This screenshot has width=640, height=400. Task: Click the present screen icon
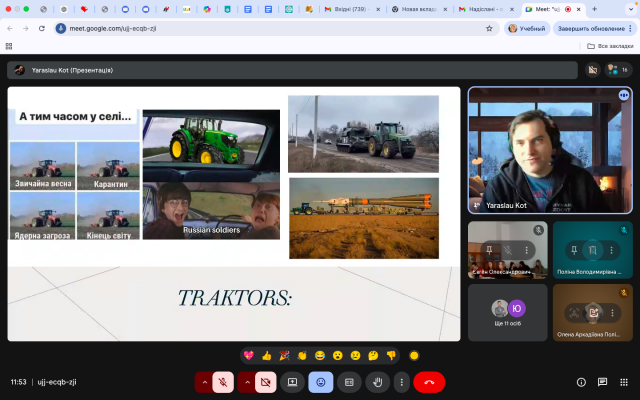[x=293, y=382]
